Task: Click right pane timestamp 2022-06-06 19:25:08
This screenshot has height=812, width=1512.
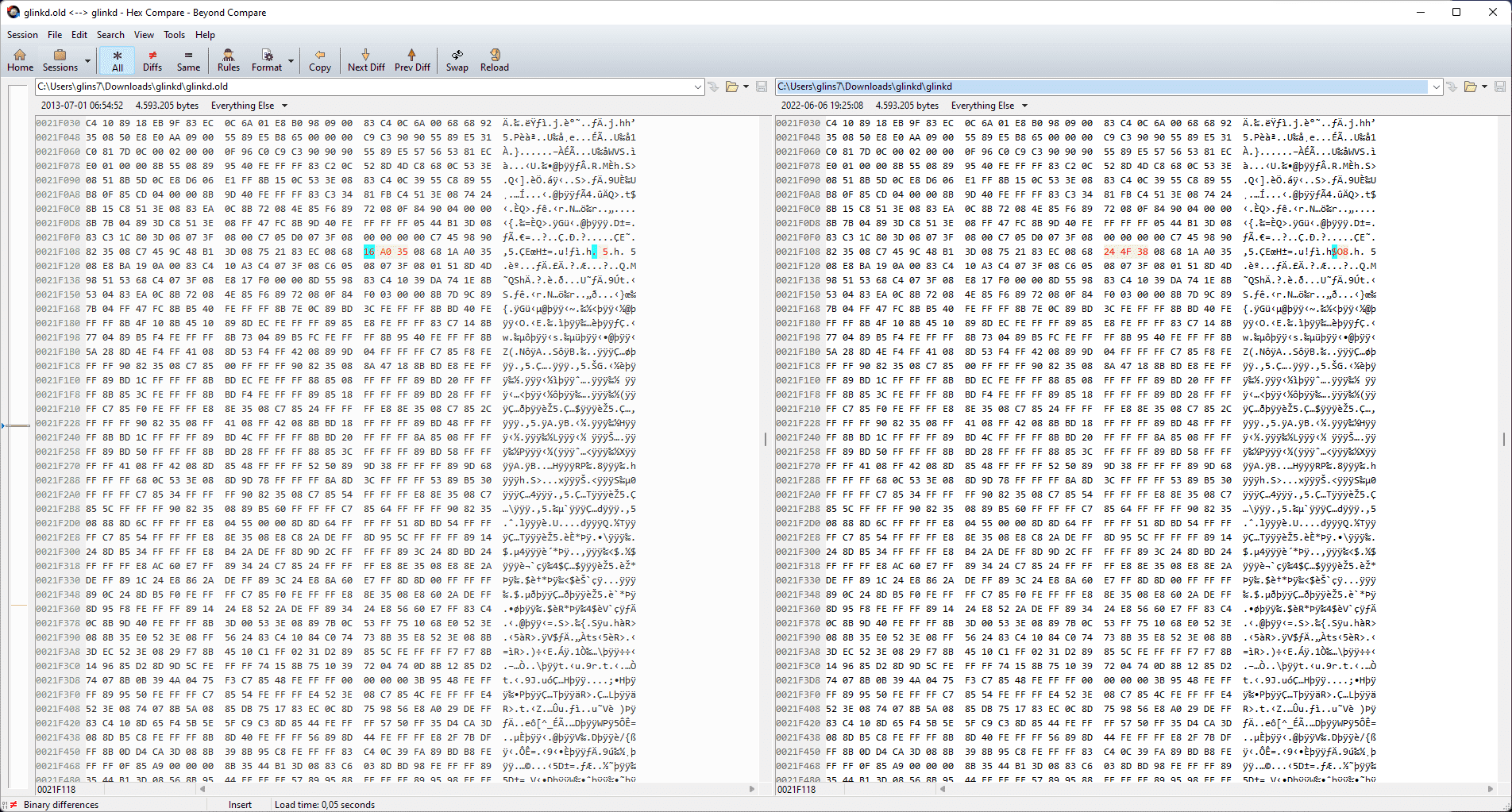Action: 822,106
